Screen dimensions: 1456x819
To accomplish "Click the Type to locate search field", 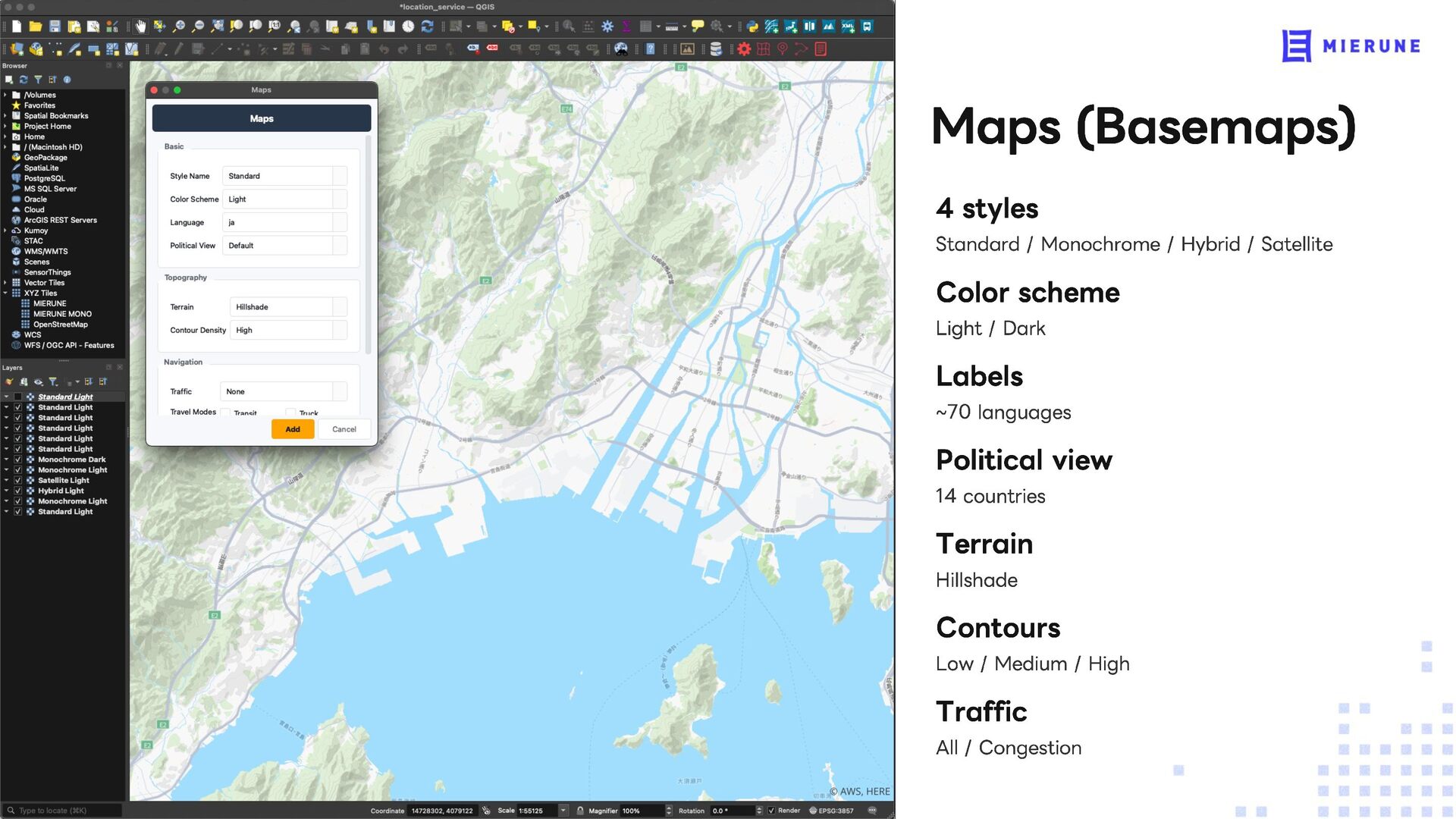I will click(x=62, y=811).
